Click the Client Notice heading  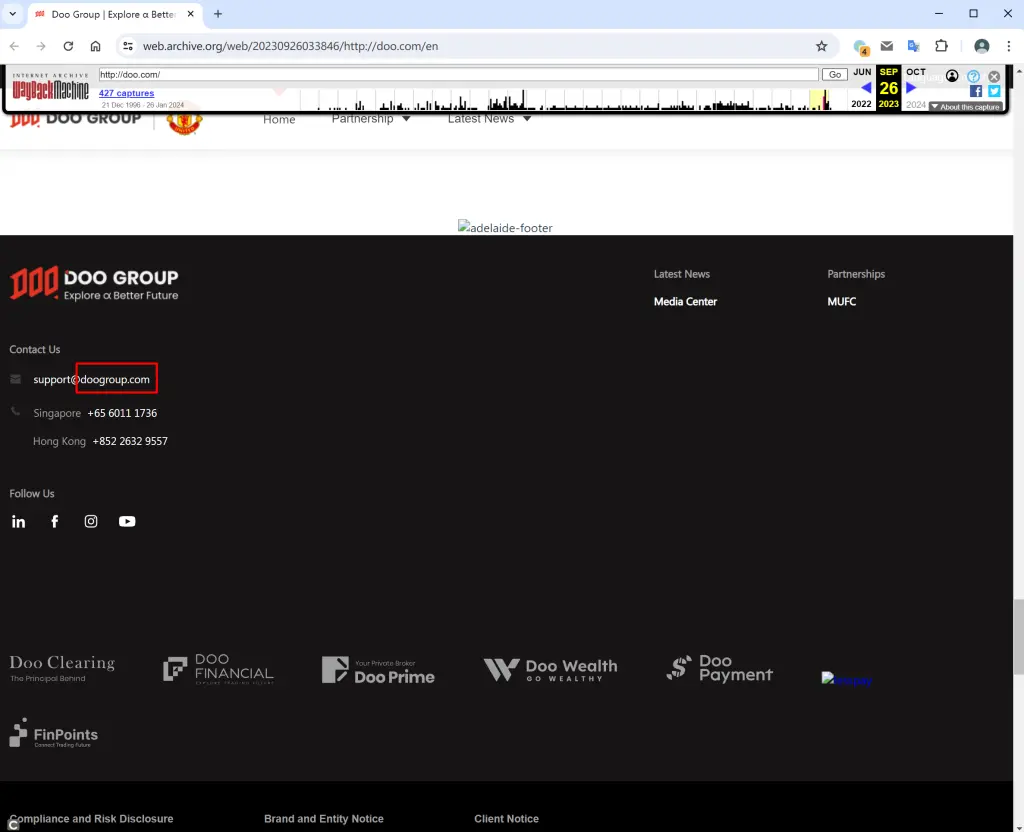(x=506, y=818)
